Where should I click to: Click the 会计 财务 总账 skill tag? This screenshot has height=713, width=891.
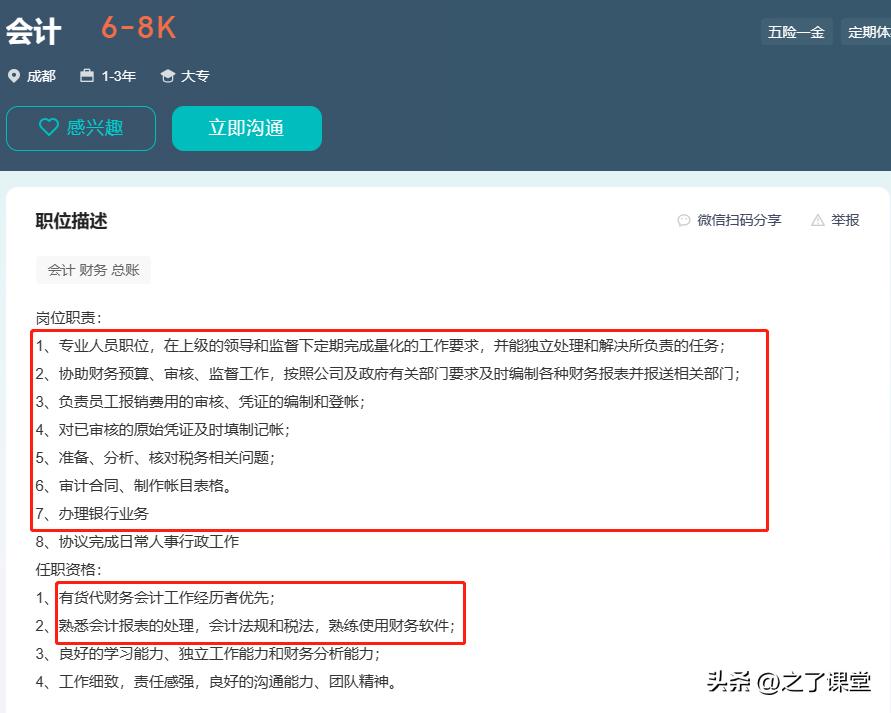(91, 269)
